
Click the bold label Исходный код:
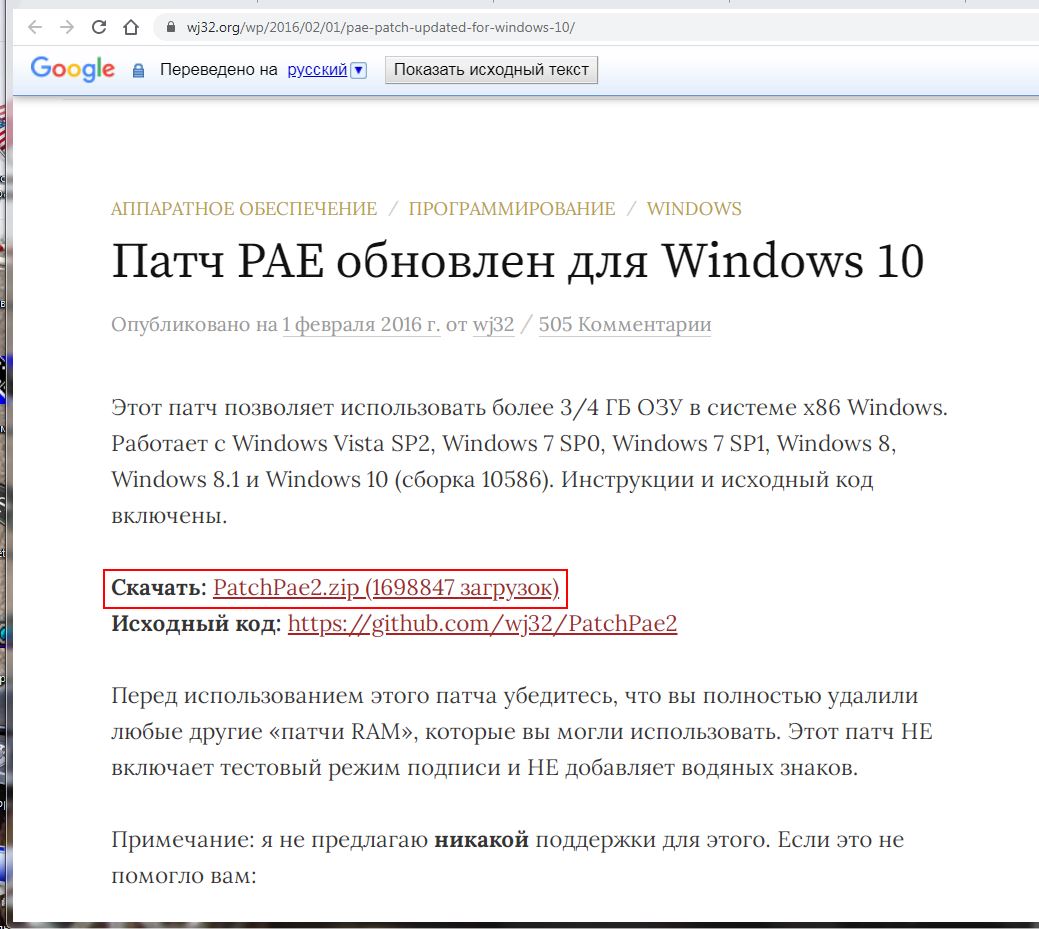coord(196,624)
